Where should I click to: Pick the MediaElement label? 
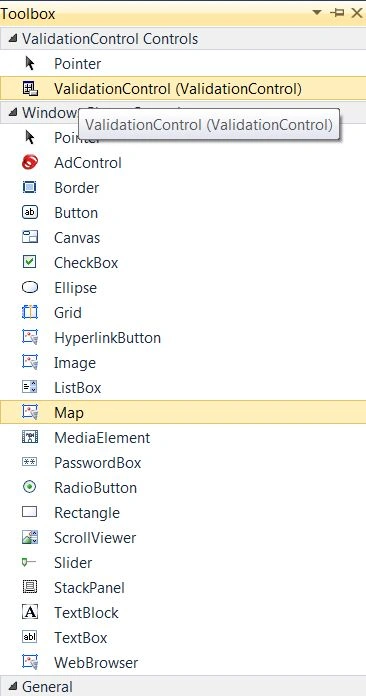coord(102,438)
